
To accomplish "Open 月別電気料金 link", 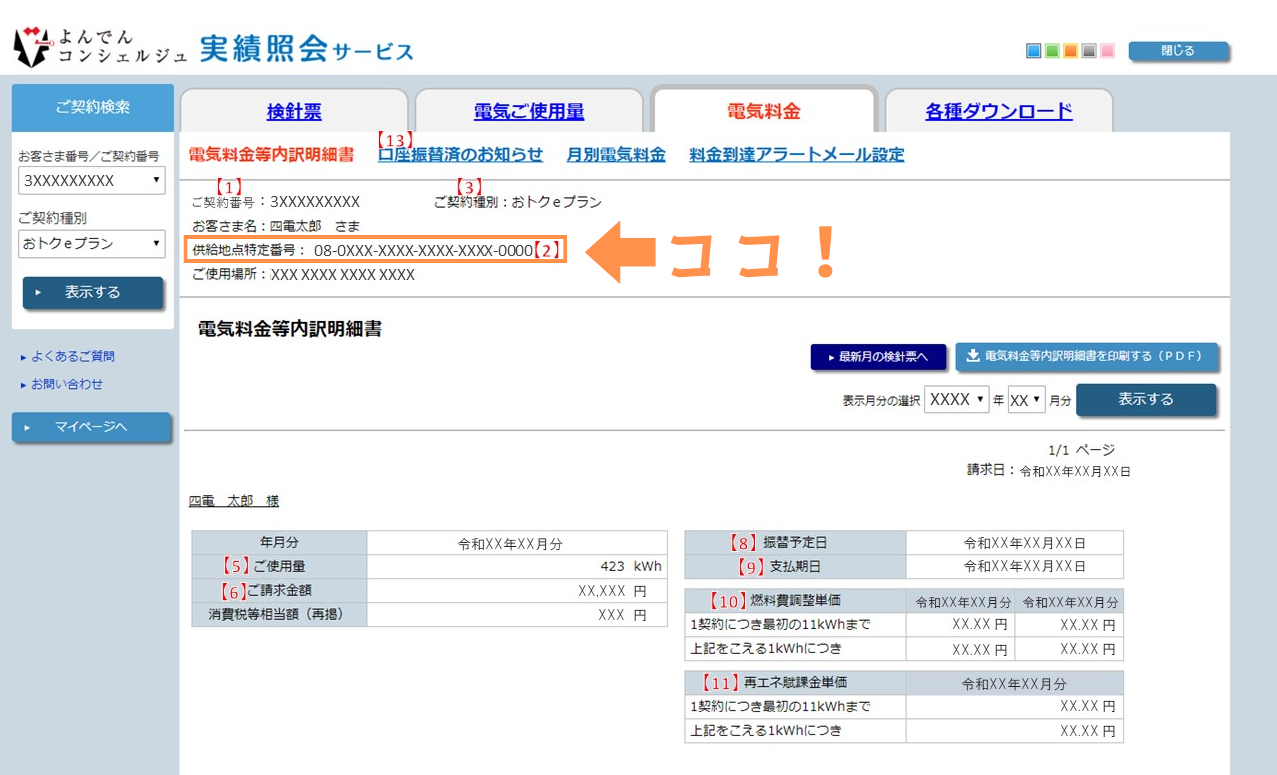I will (x=616, y=155).
